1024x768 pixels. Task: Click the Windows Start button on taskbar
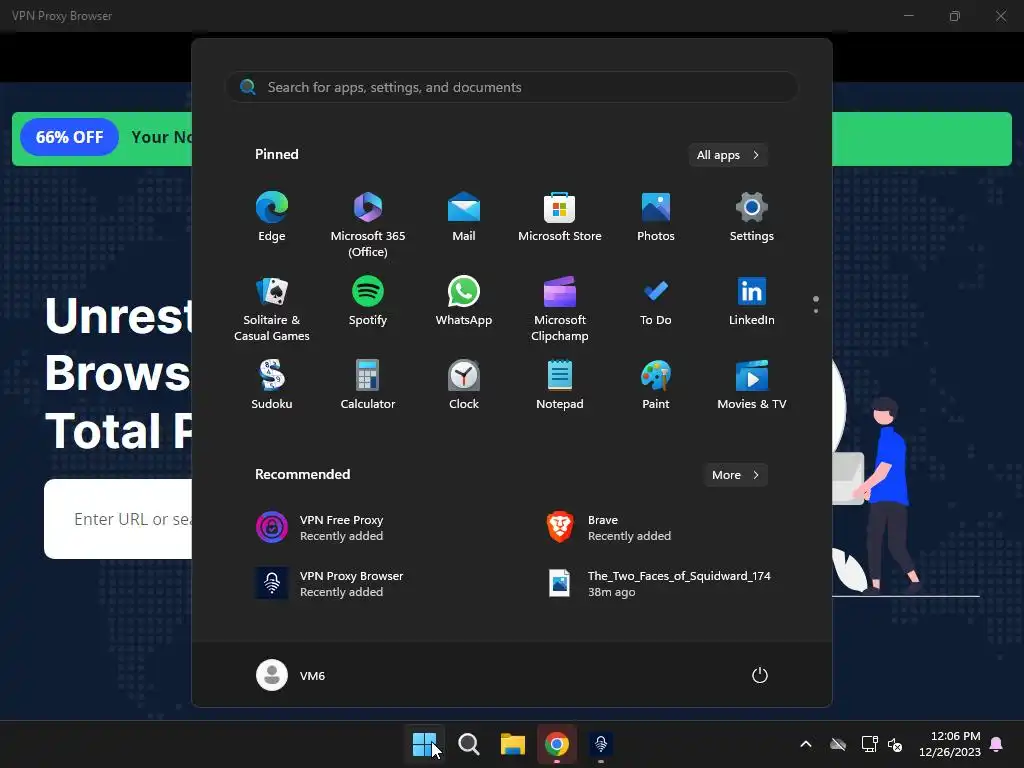[x=424, y=744]
